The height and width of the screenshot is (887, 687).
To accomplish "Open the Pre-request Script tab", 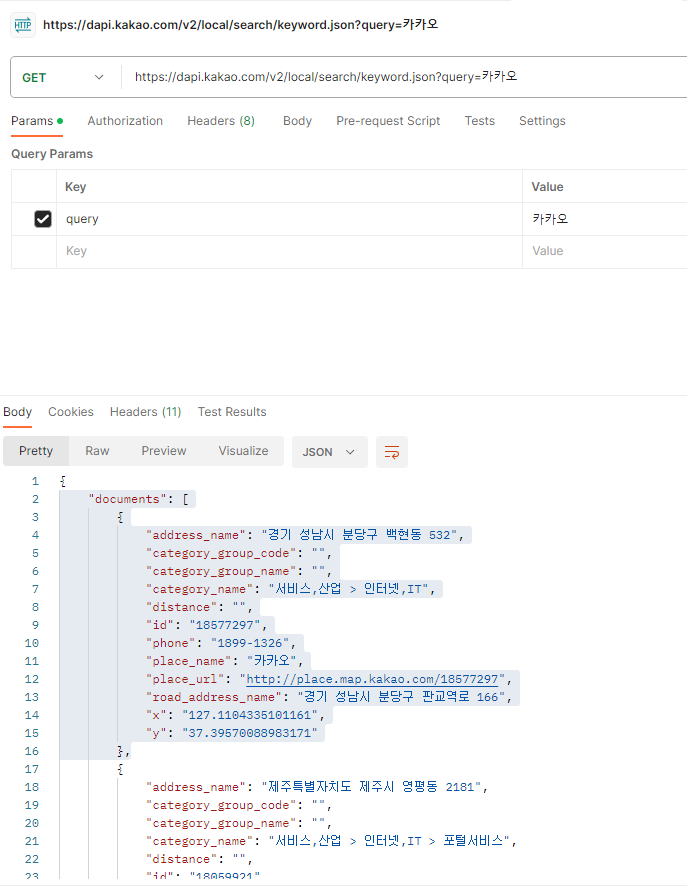I will click(x=388, y=121).
